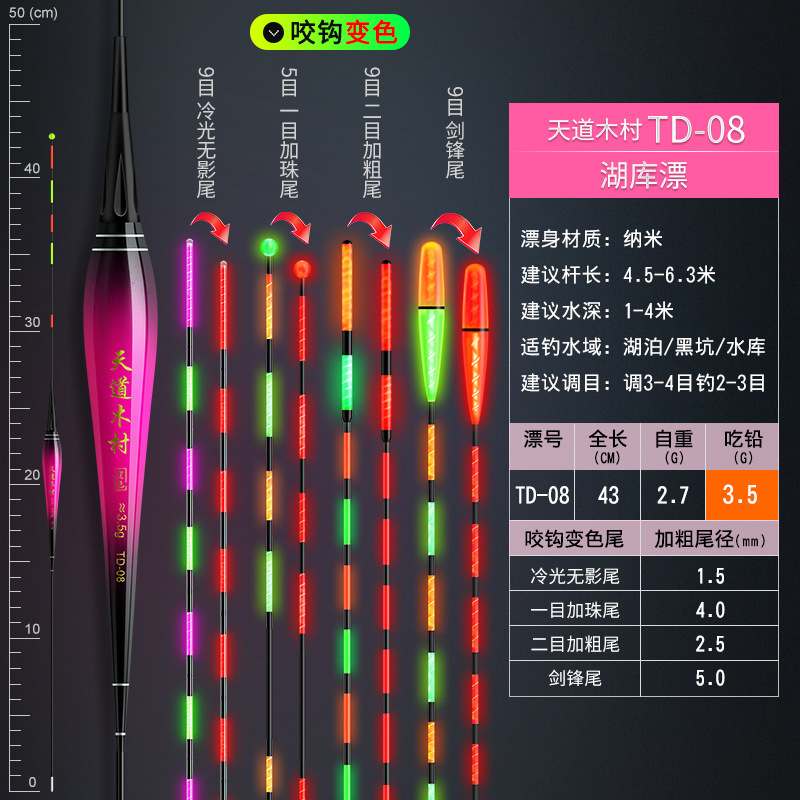Image resolution: width=800 pixels, height=800 pixels.
Task: Click the 漂号 column header
Action: click(542, 446)
